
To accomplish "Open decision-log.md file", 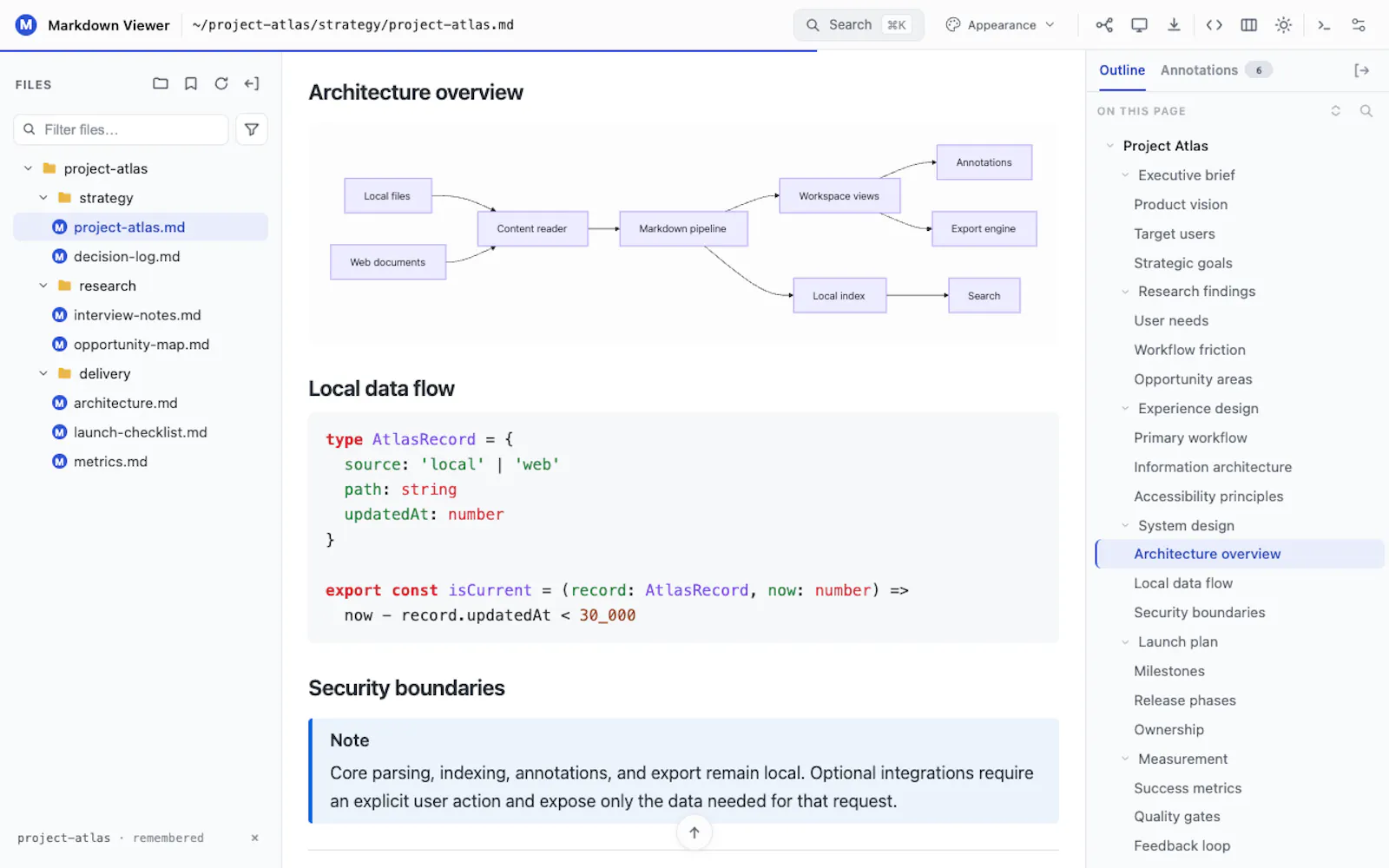I will click(141, 257).
